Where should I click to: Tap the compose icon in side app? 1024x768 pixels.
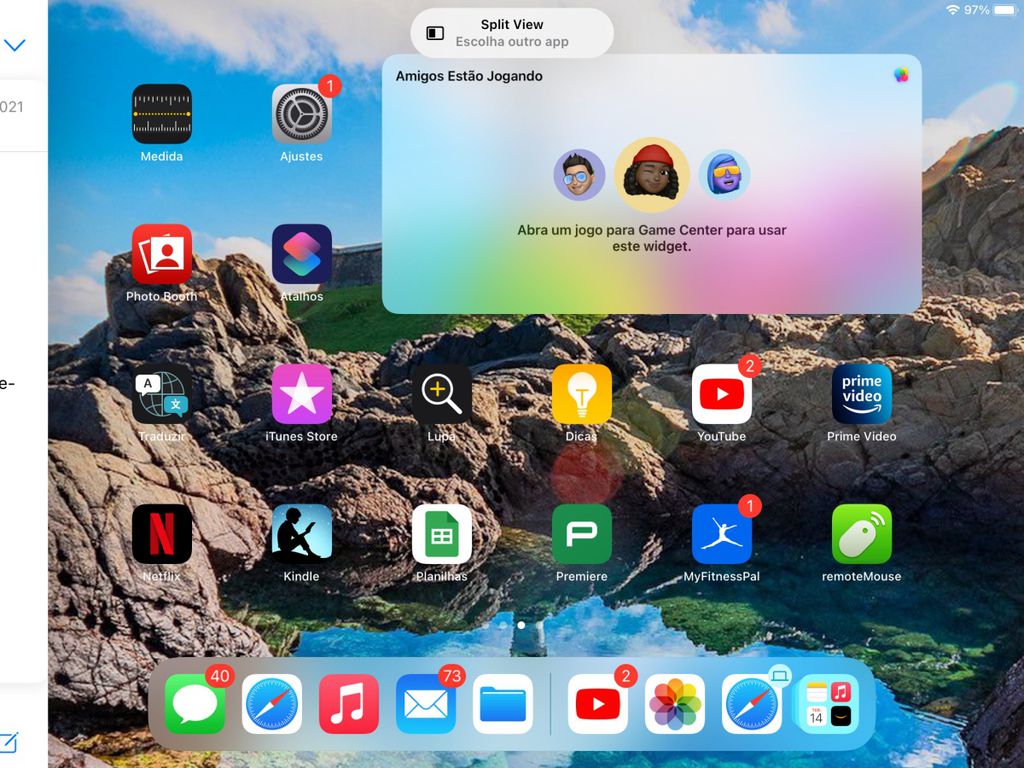tap(8, 743)
